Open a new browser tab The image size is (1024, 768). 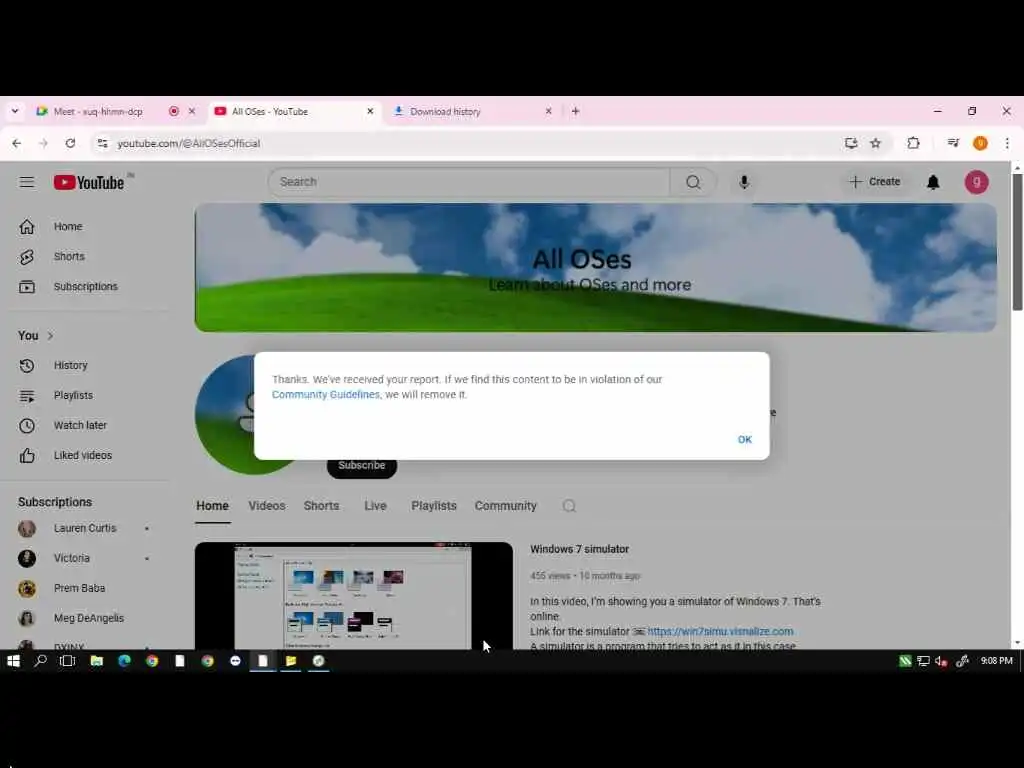tap(575, 111)
